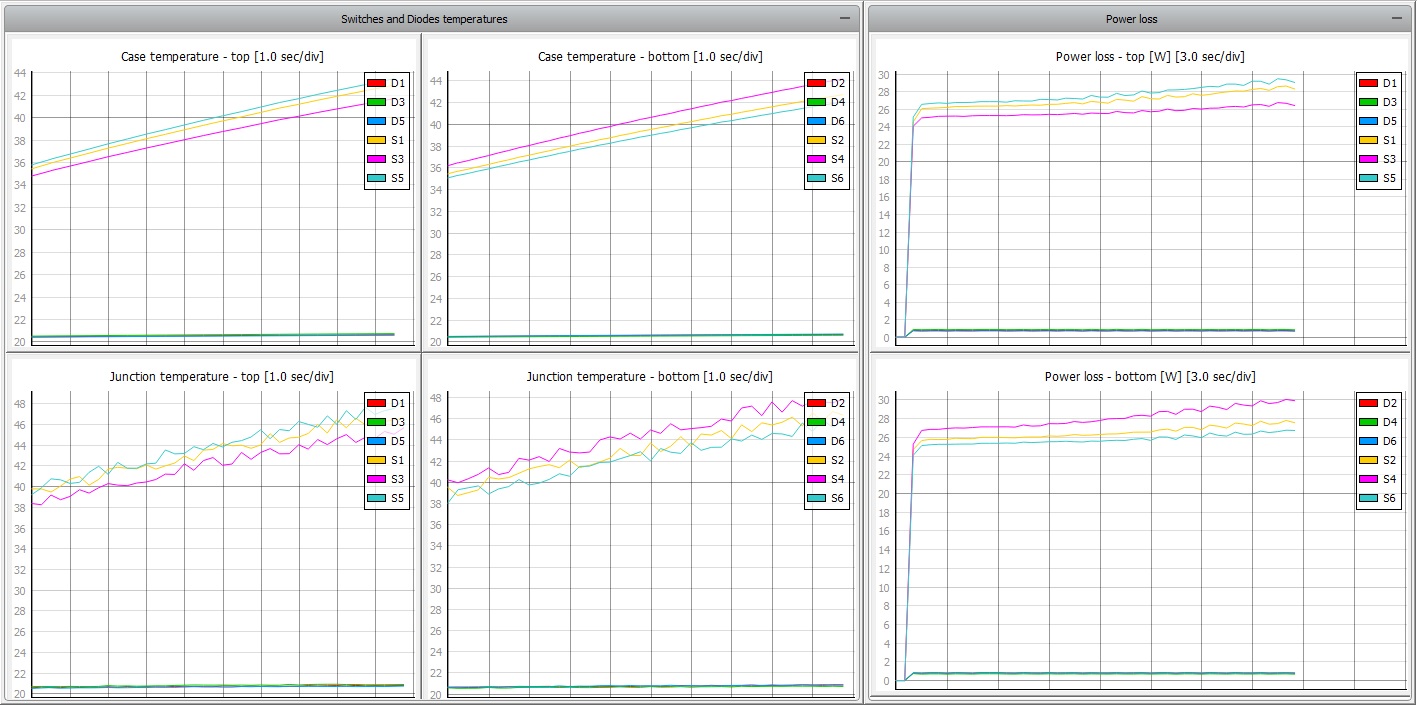Click teal S6 swatch in Case temperature bottom legend
Screen dimensions: 1417x706
[x=814, y=179]
